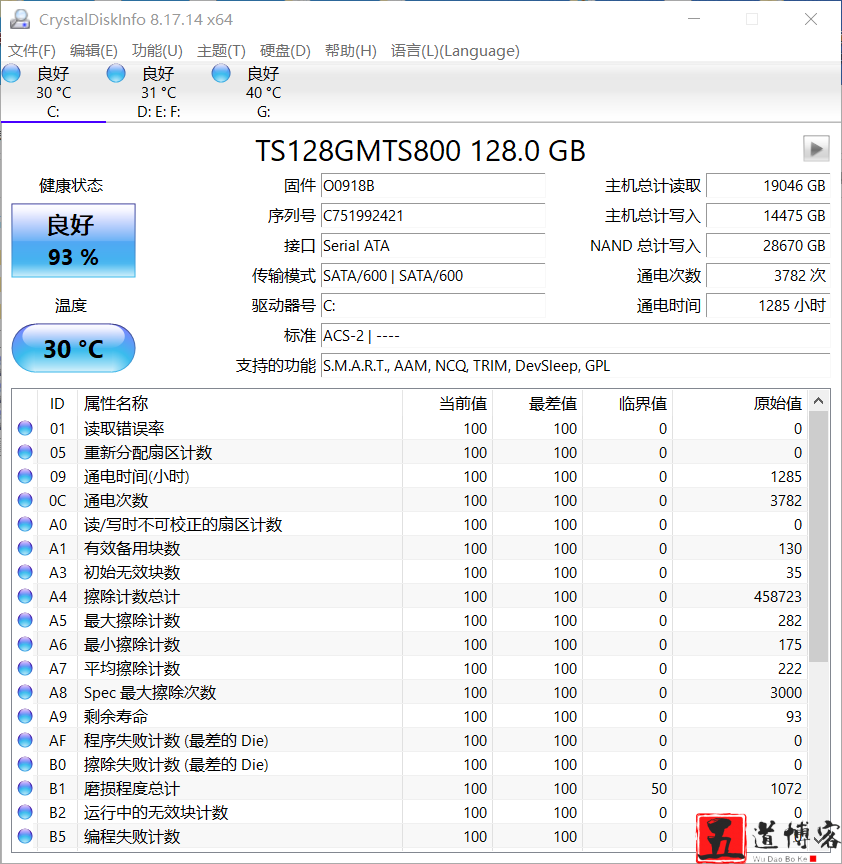Open the 功能(U) menu
The width and height of the screenshot is (842, 864).
pyautogui.click(x=157, y=51)
